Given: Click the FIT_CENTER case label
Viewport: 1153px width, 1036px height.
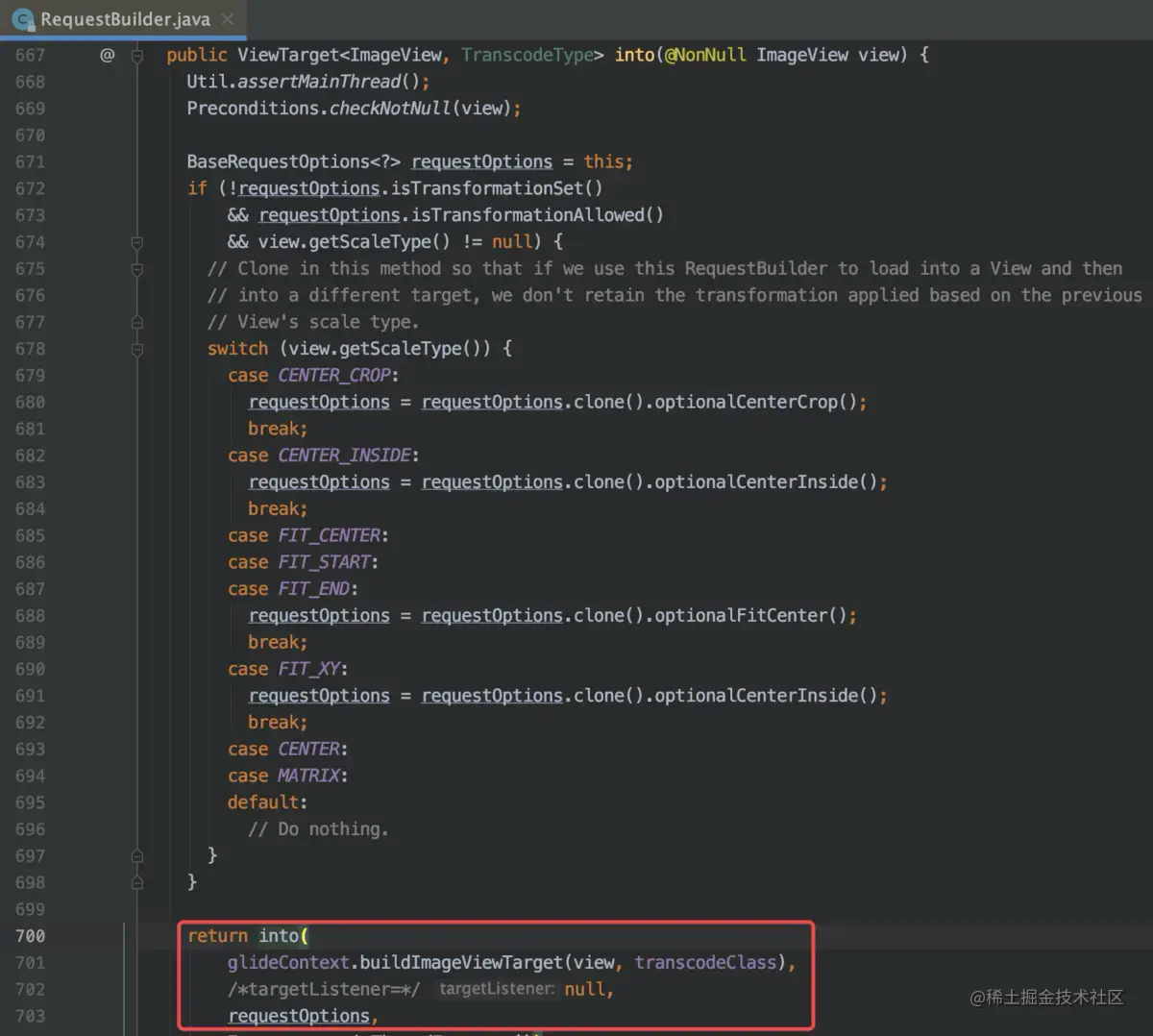Looking at the screenshot, I should click(329, 535).
